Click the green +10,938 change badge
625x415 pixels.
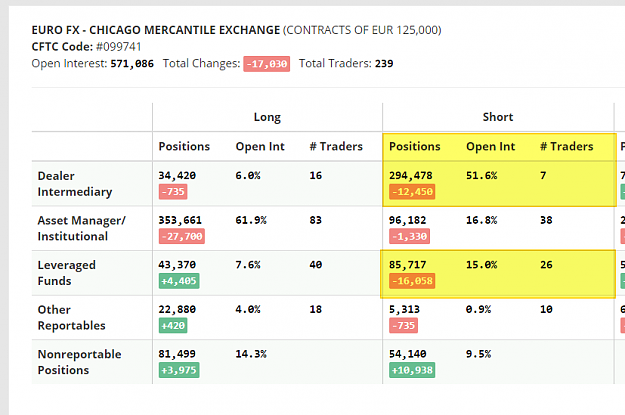(412, 370)
